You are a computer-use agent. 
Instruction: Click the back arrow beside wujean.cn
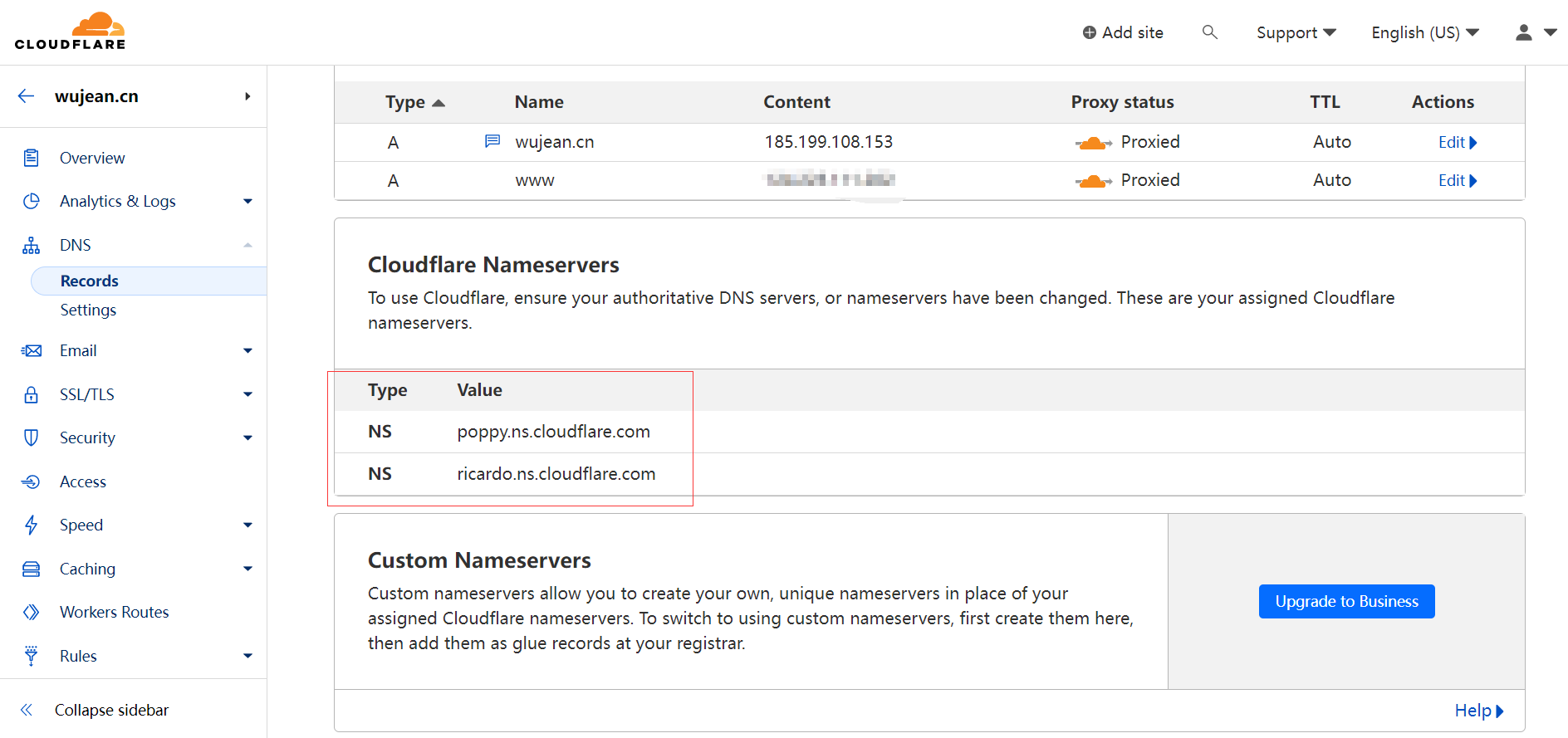27,96
